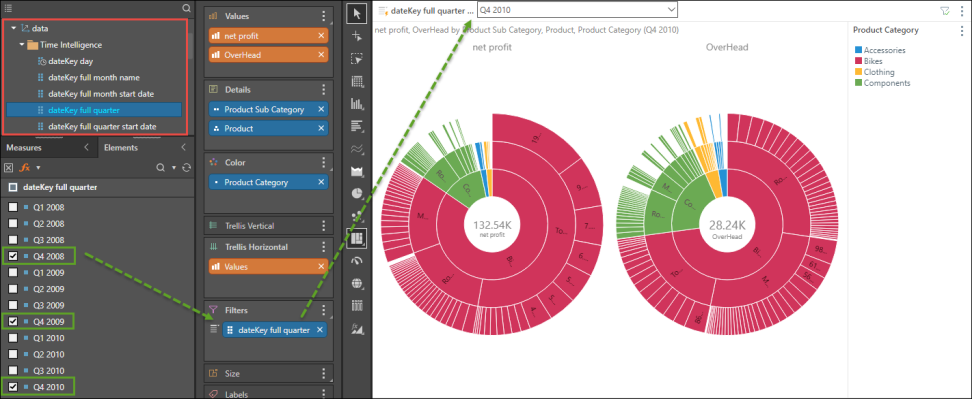This screenshot has width=972, height=399.
Task: Click the filter list icon beside dateKey chip
Action: (x=214, y=329)
